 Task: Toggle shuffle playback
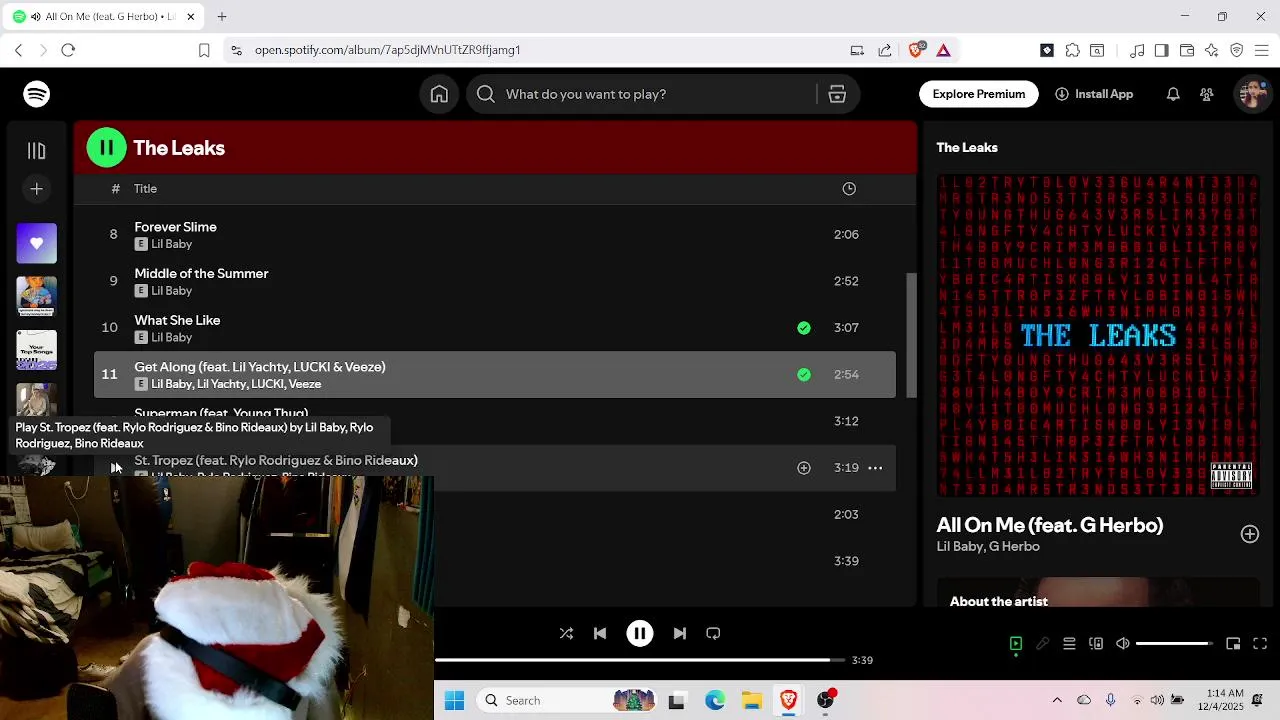click(566, 633)
